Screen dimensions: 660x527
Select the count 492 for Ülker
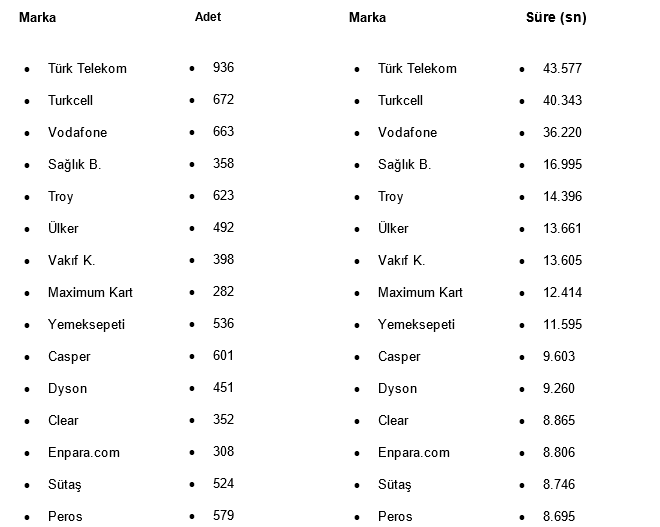pyautogui.click(x=223, y=228)
